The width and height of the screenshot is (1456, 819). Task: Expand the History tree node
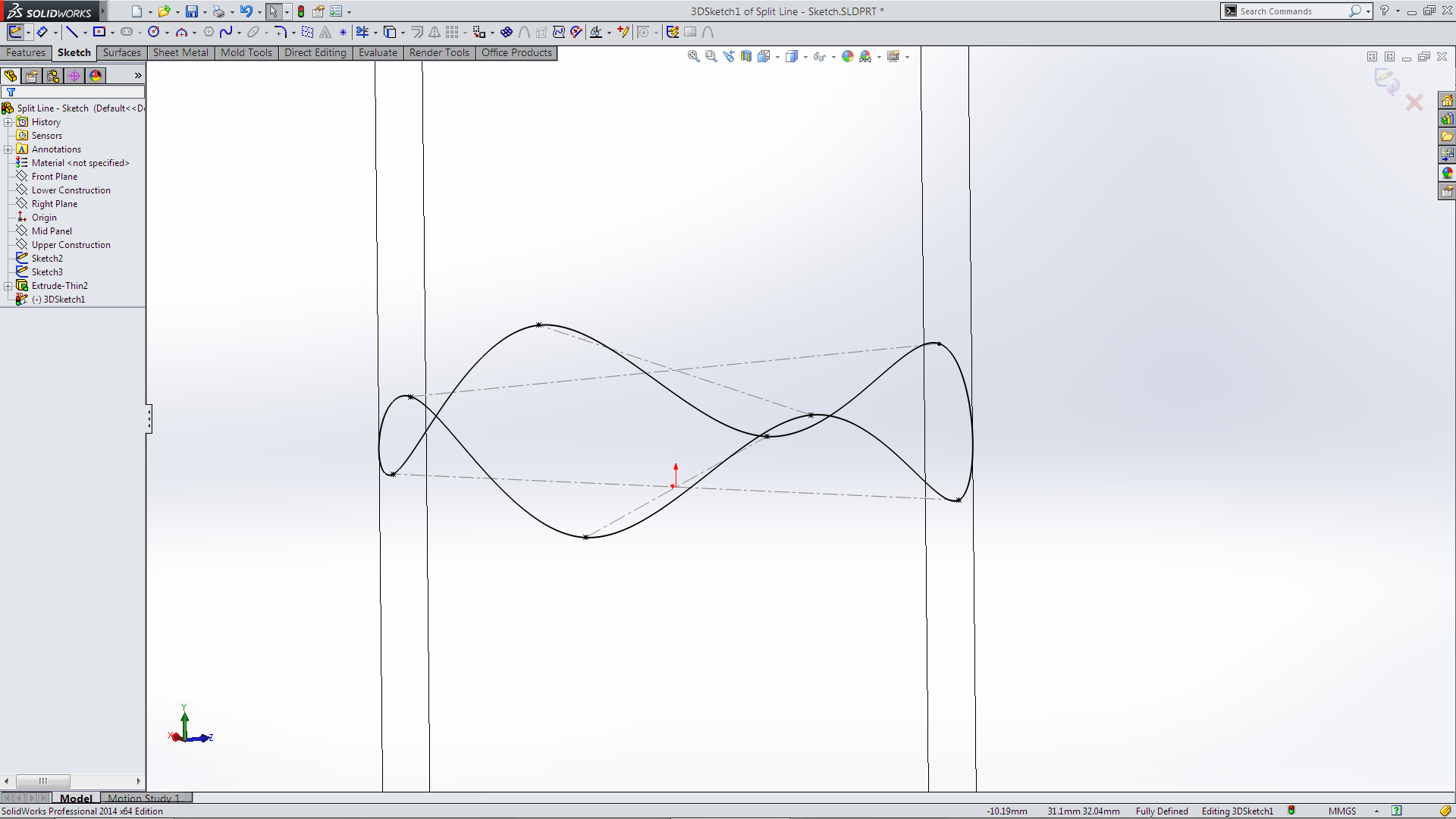[8, 122]
